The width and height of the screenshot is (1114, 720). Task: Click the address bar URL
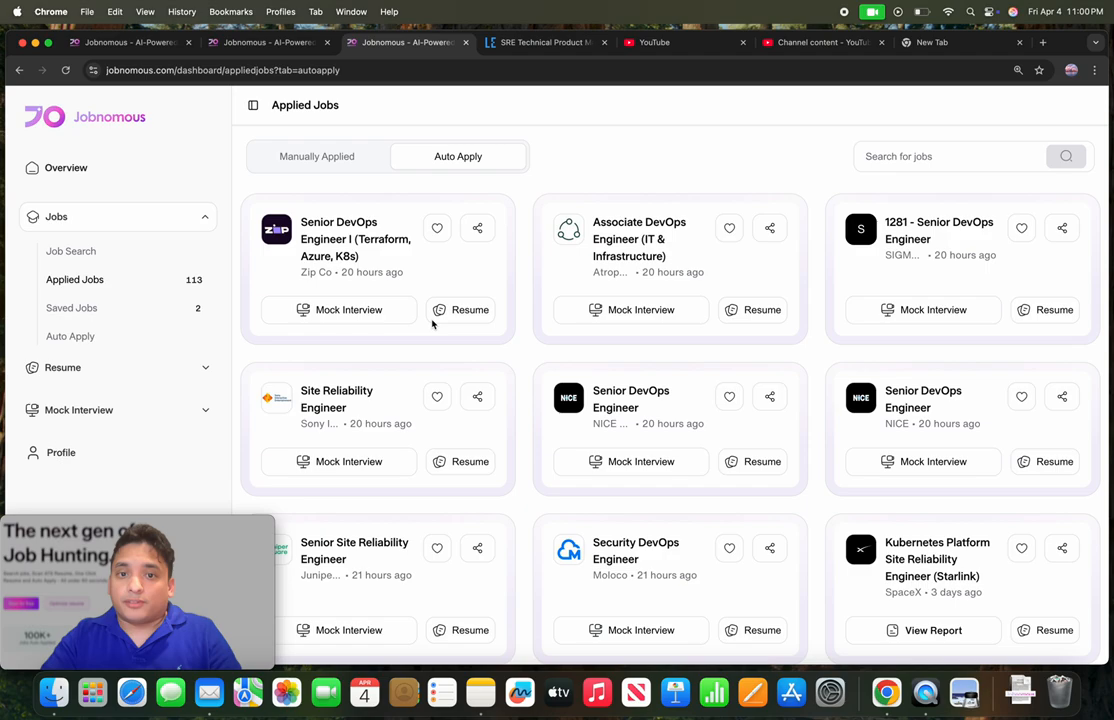(223, 70)
